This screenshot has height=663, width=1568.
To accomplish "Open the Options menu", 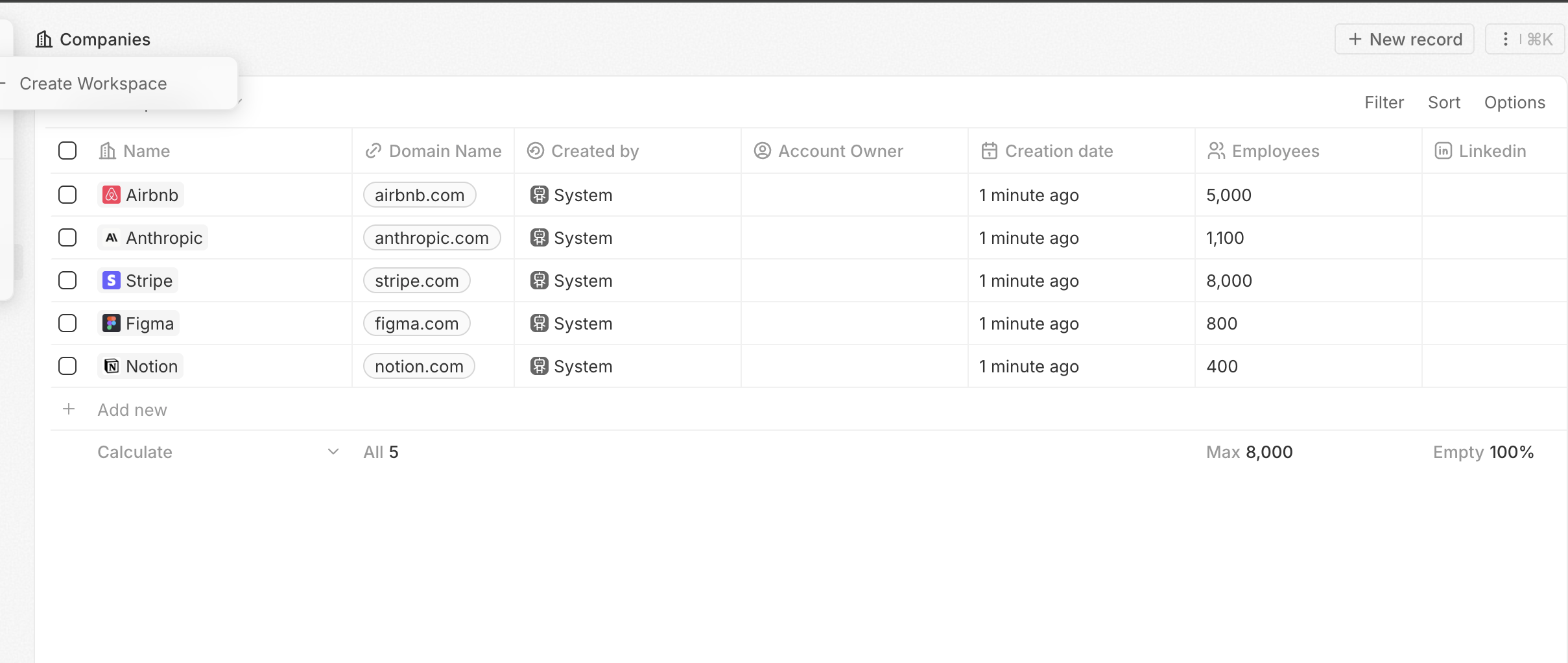I will click(x=1515, y=102).
